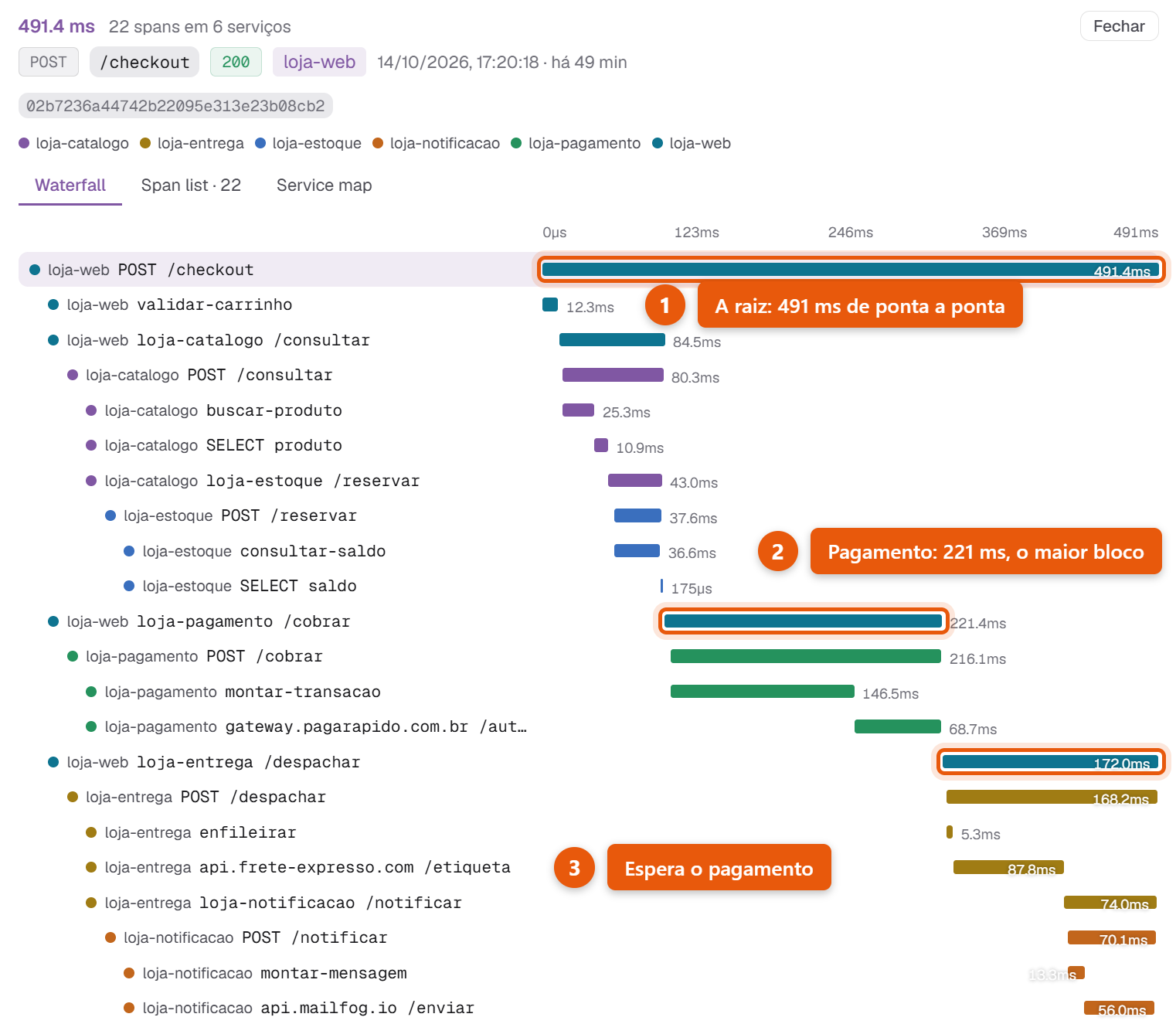The height and width of the screenshot is (1024, 1176).
Task: Click the 80.3ms purple span bar
Action: click(x=613, y=375)
